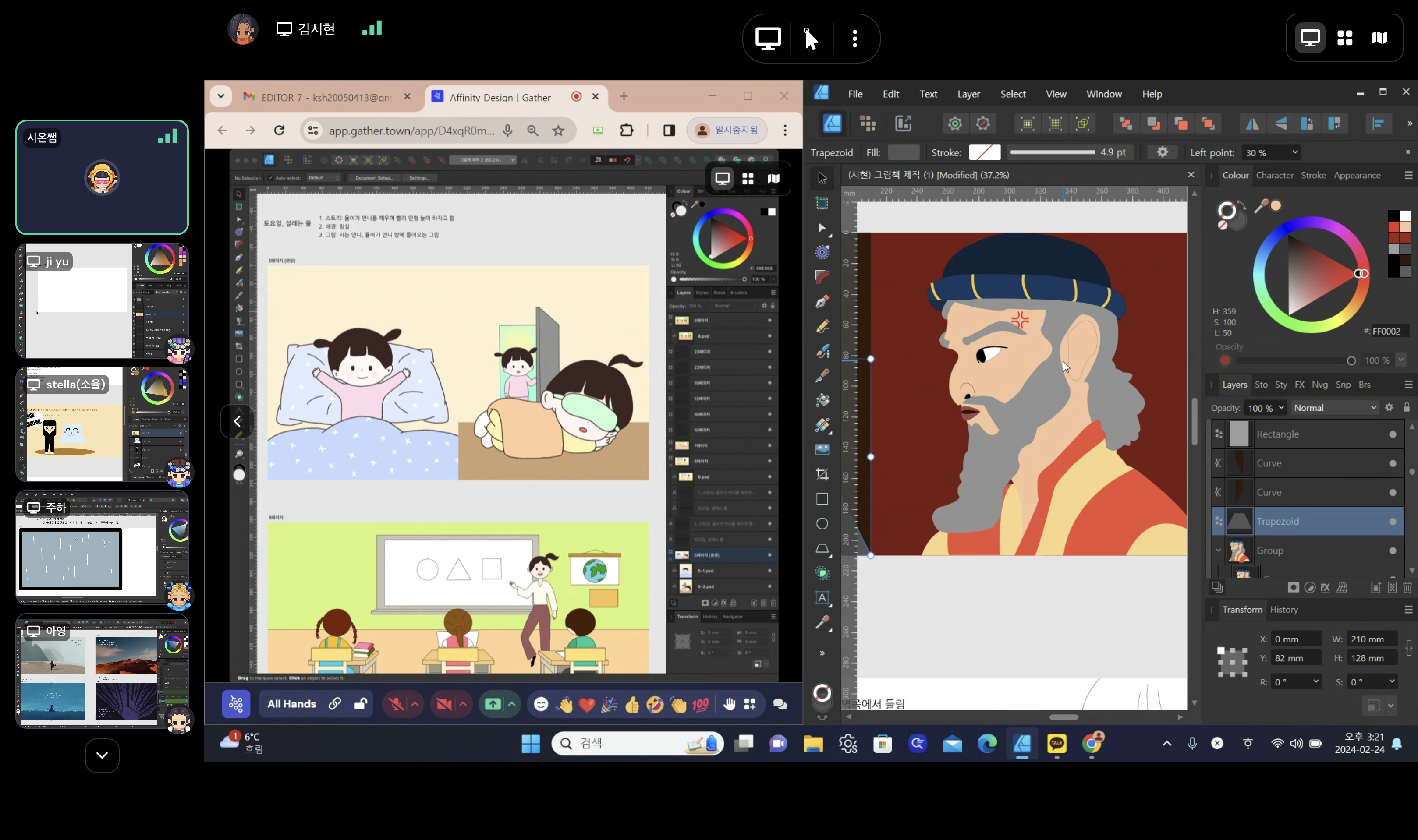Click the X position input field

(x=1296, y=639)
